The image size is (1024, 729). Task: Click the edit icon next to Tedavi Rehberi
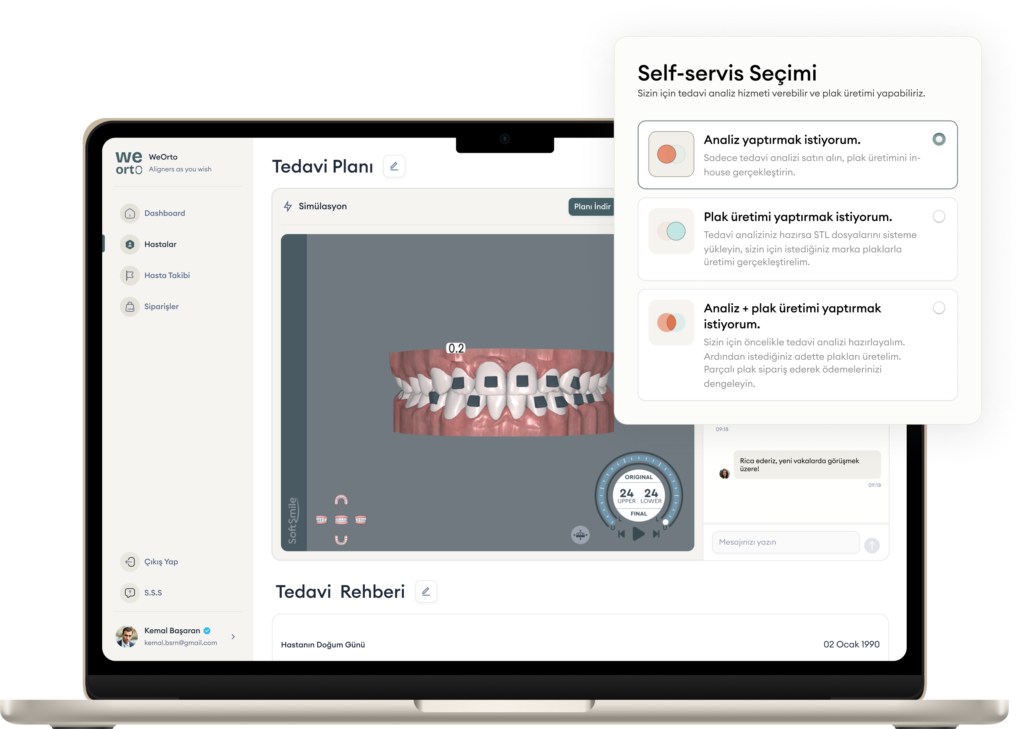(426, 592)
